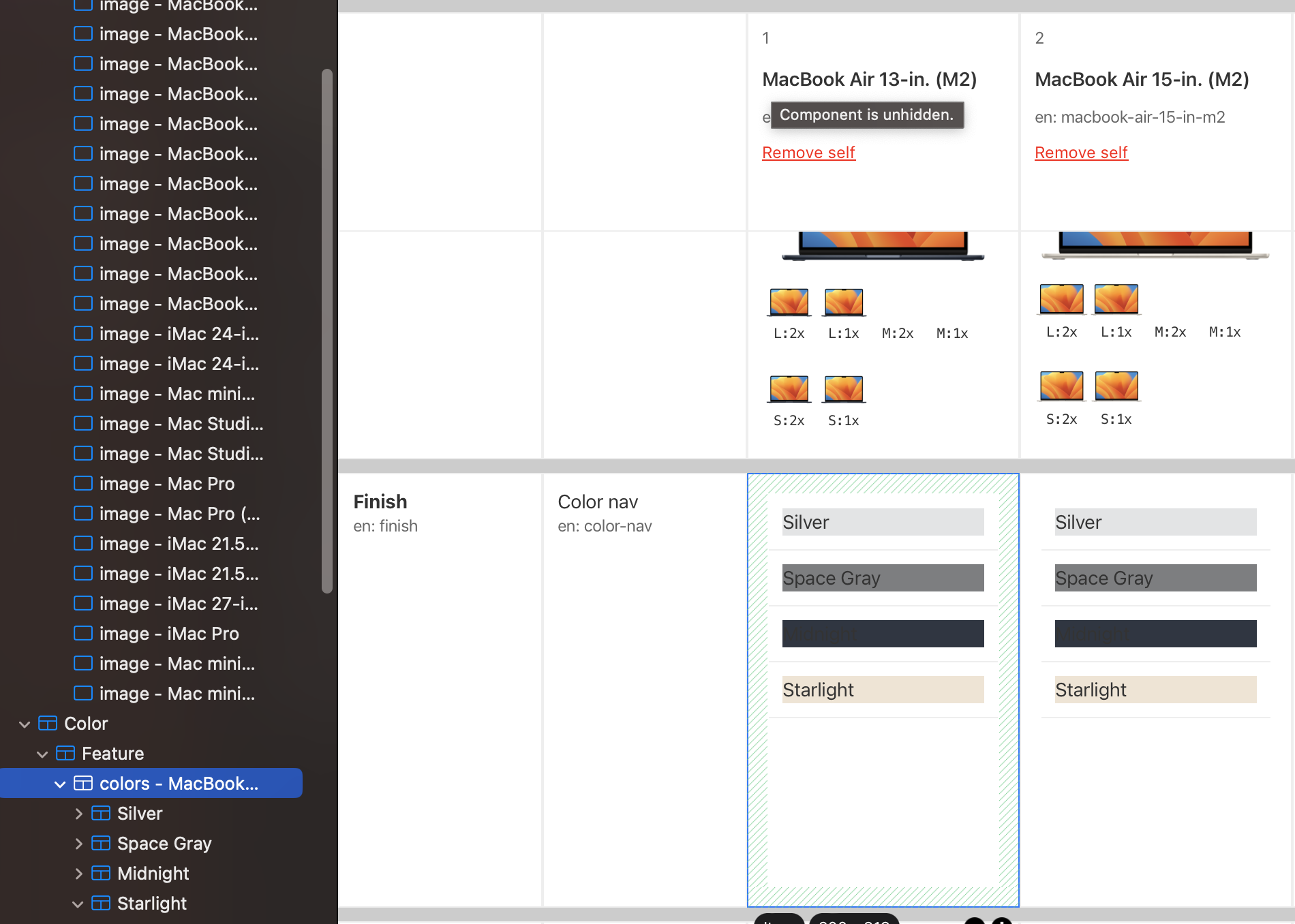Collapse the Feature tree group
Image resolution: width=1295 pixels, height=924 pixels.
click(x=42, y=754)
